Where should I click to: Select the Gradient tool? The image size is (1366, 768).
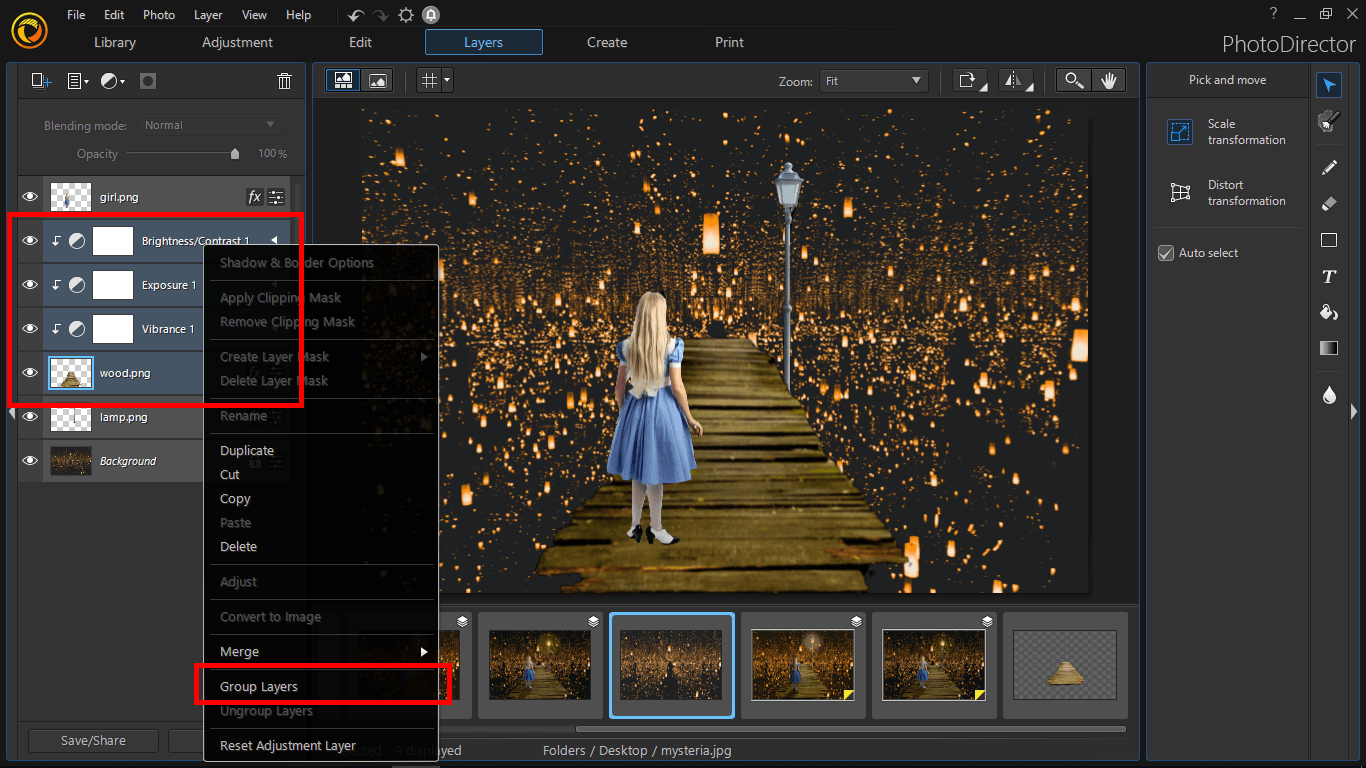click(1329, 348)
